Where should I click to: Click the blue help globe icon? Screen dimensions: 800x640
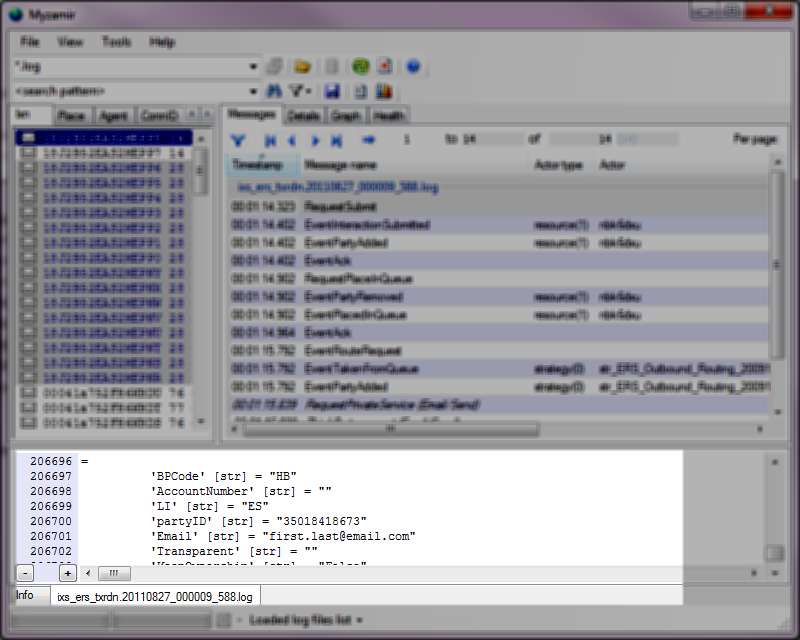pyautogui.click(x=413, y=67)
